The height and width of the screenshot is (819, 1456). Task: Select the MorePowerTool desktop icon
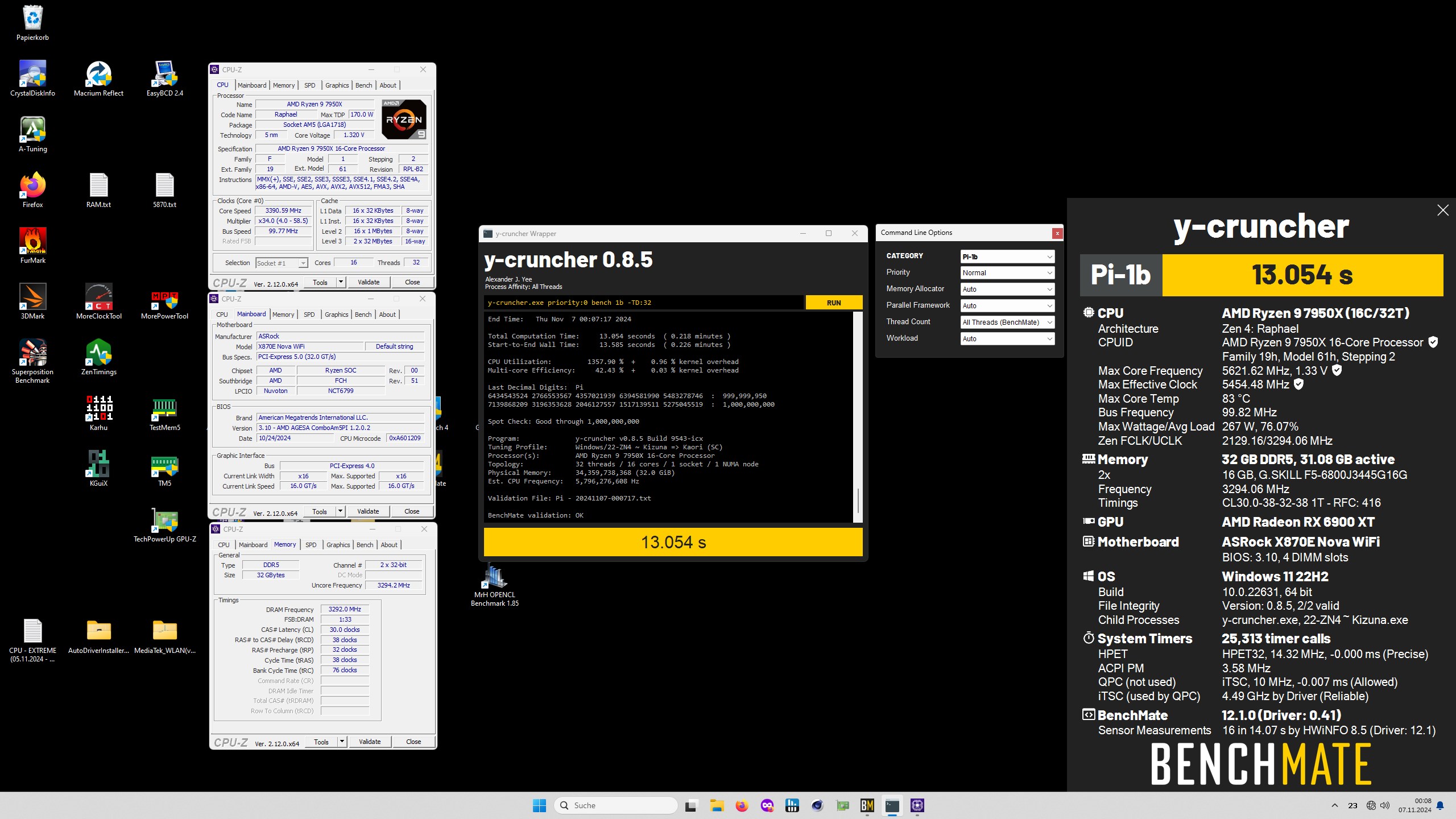(x=165, y=301)
